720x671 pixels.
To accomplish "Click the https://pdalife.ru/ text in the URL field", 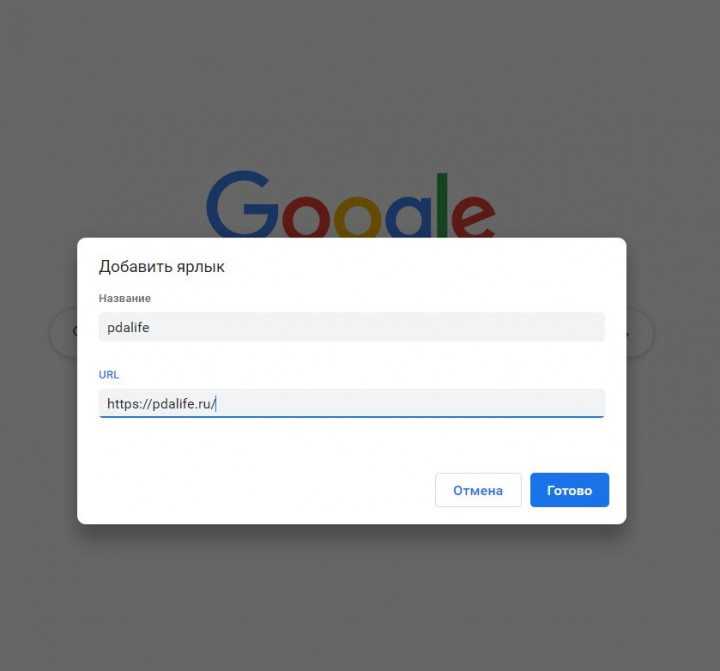I will 161,404.
